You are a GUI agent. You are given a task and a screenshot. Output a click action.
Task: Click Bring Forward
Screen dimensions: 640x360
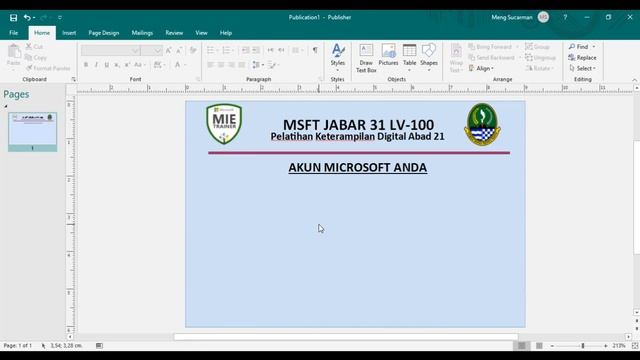point(490,47)
